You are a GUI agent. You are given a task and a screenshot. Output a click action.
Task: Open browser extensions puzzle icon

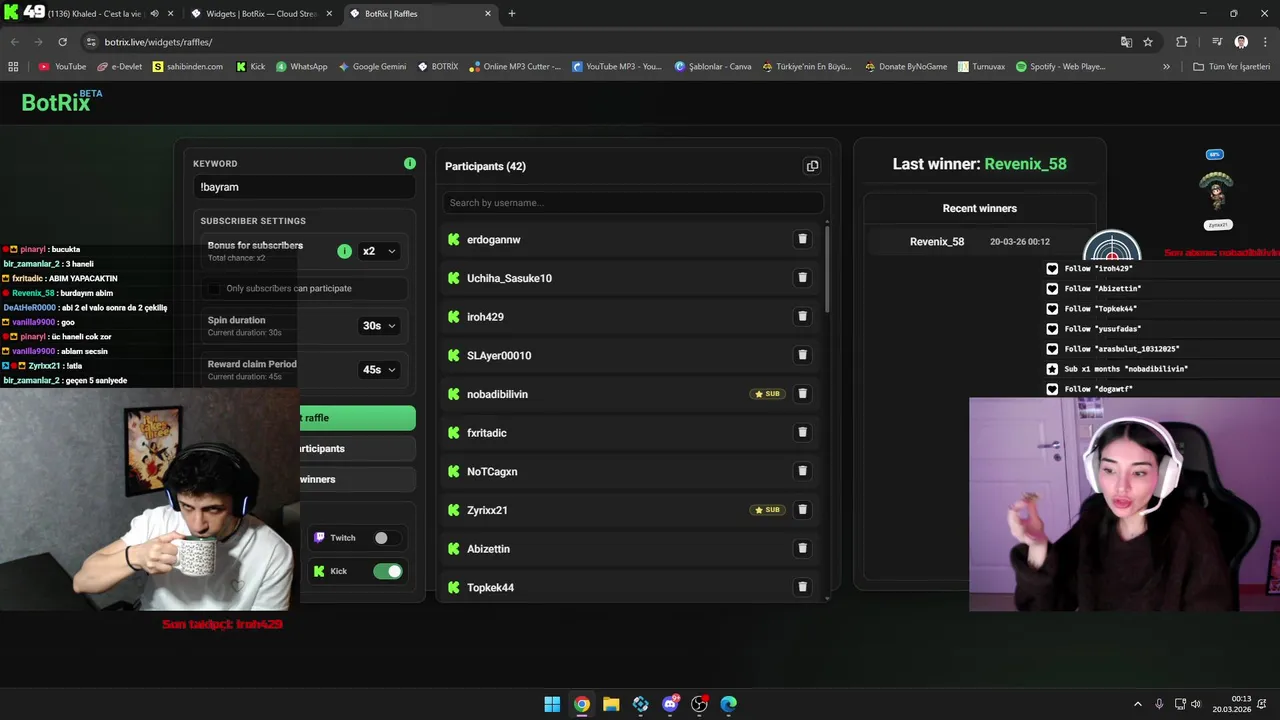click(x=1181, y=42)
